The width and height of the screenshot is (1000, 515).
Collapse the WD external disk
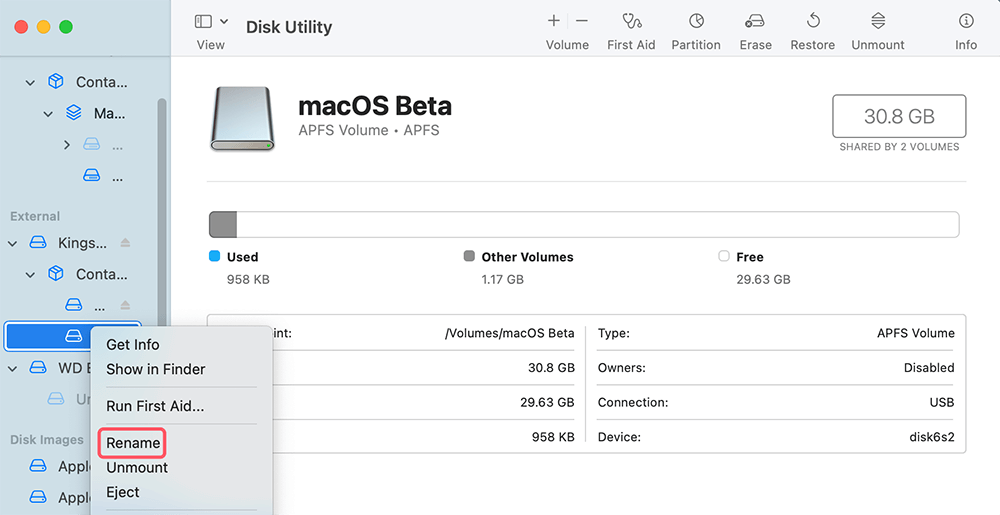(x=12, y=368)
